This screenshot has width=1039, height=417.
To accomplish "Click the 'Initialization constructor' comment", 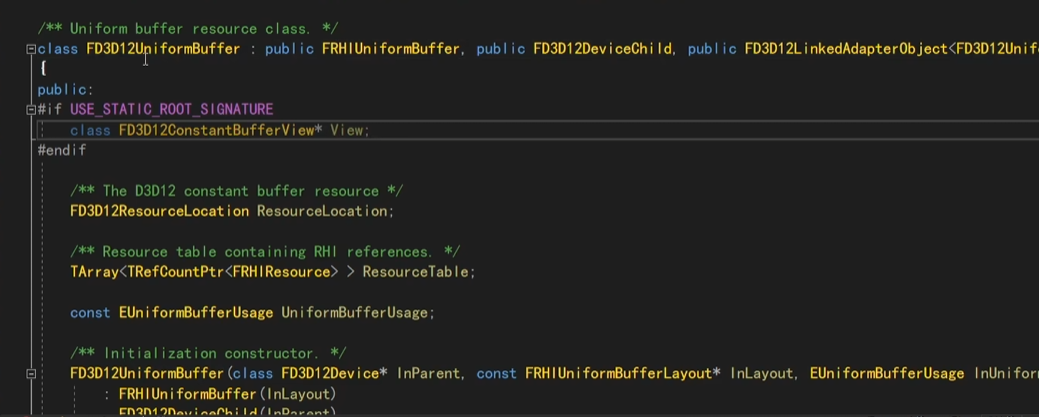I will 208,353.
